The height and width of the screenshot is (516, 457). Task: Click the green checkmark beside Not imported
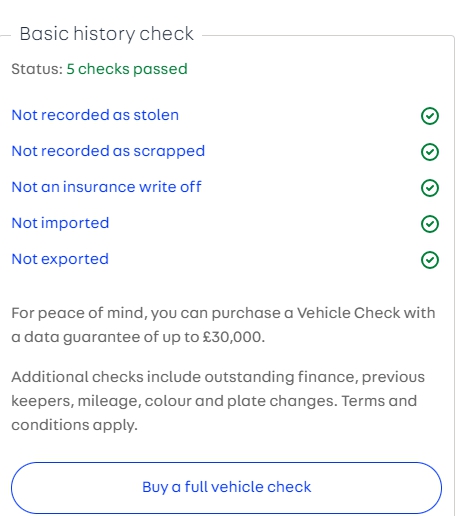(430, 224)
